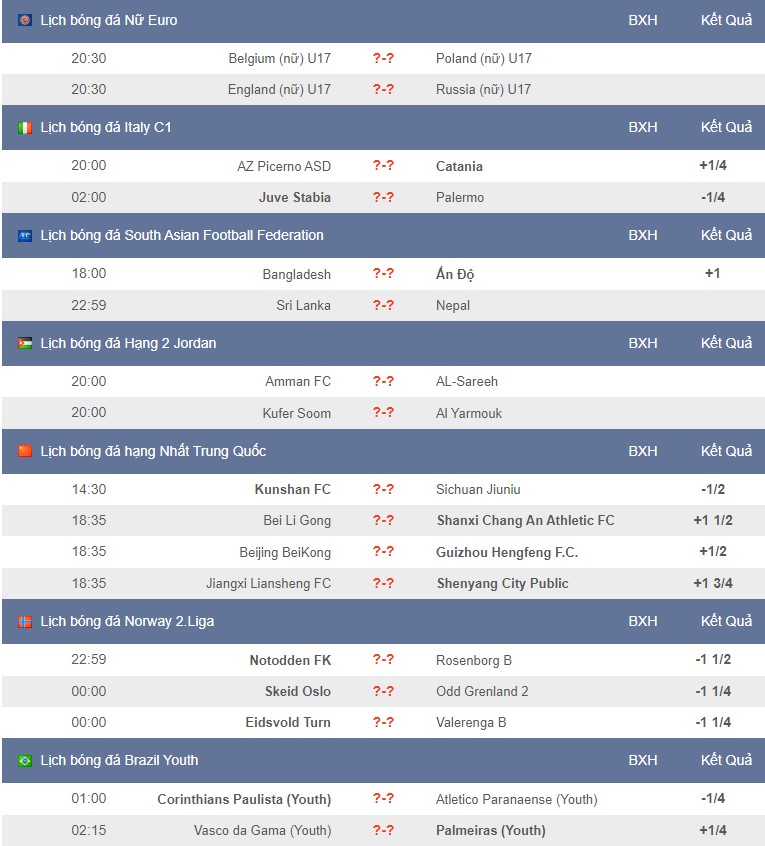
Task: Open BXH for Norway 2.Liga
Action: click(x=643, y=621)
